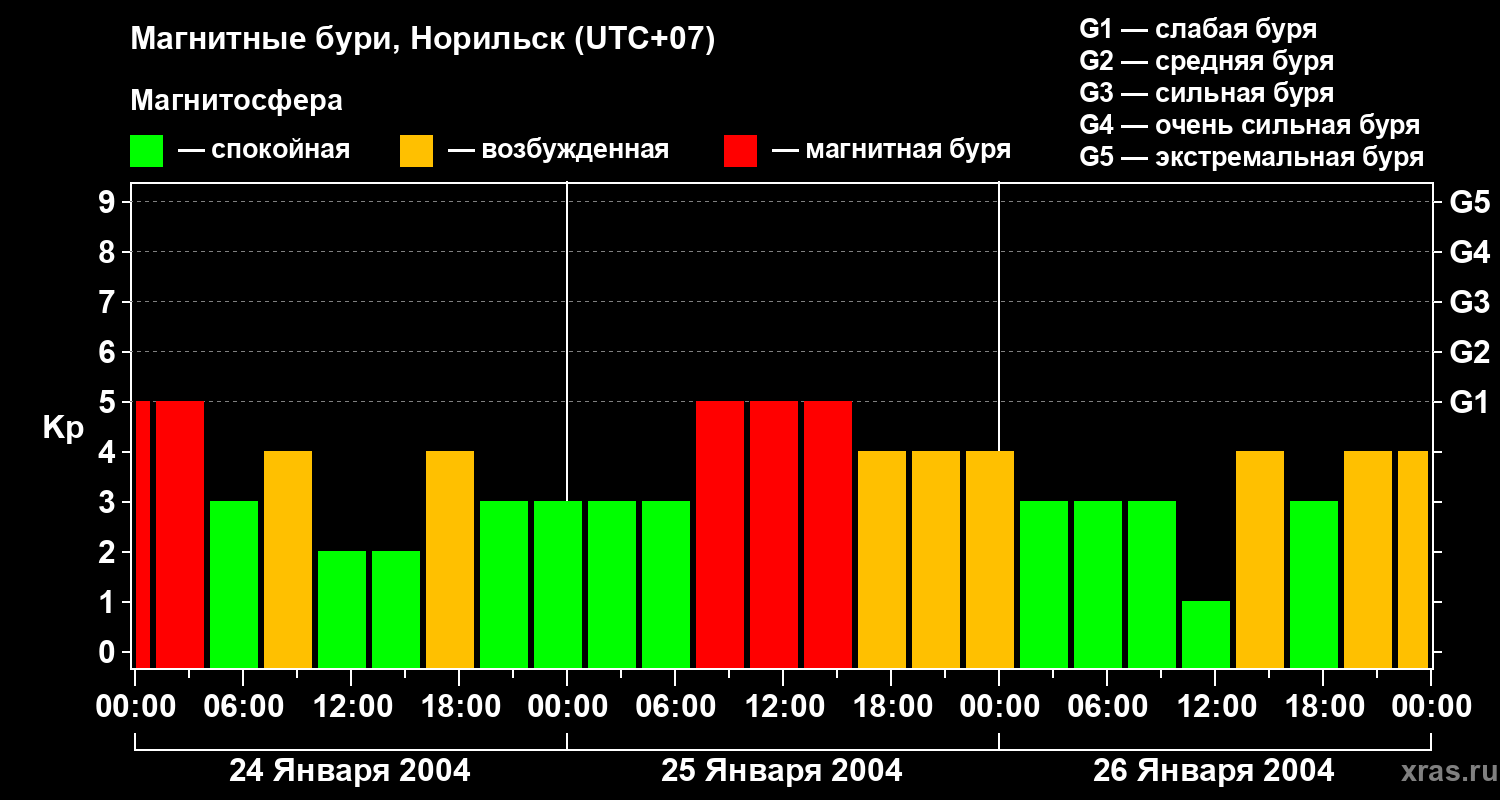
Task: Select the green bar at 06:00 on 26 January
Action: point(1098,584)
